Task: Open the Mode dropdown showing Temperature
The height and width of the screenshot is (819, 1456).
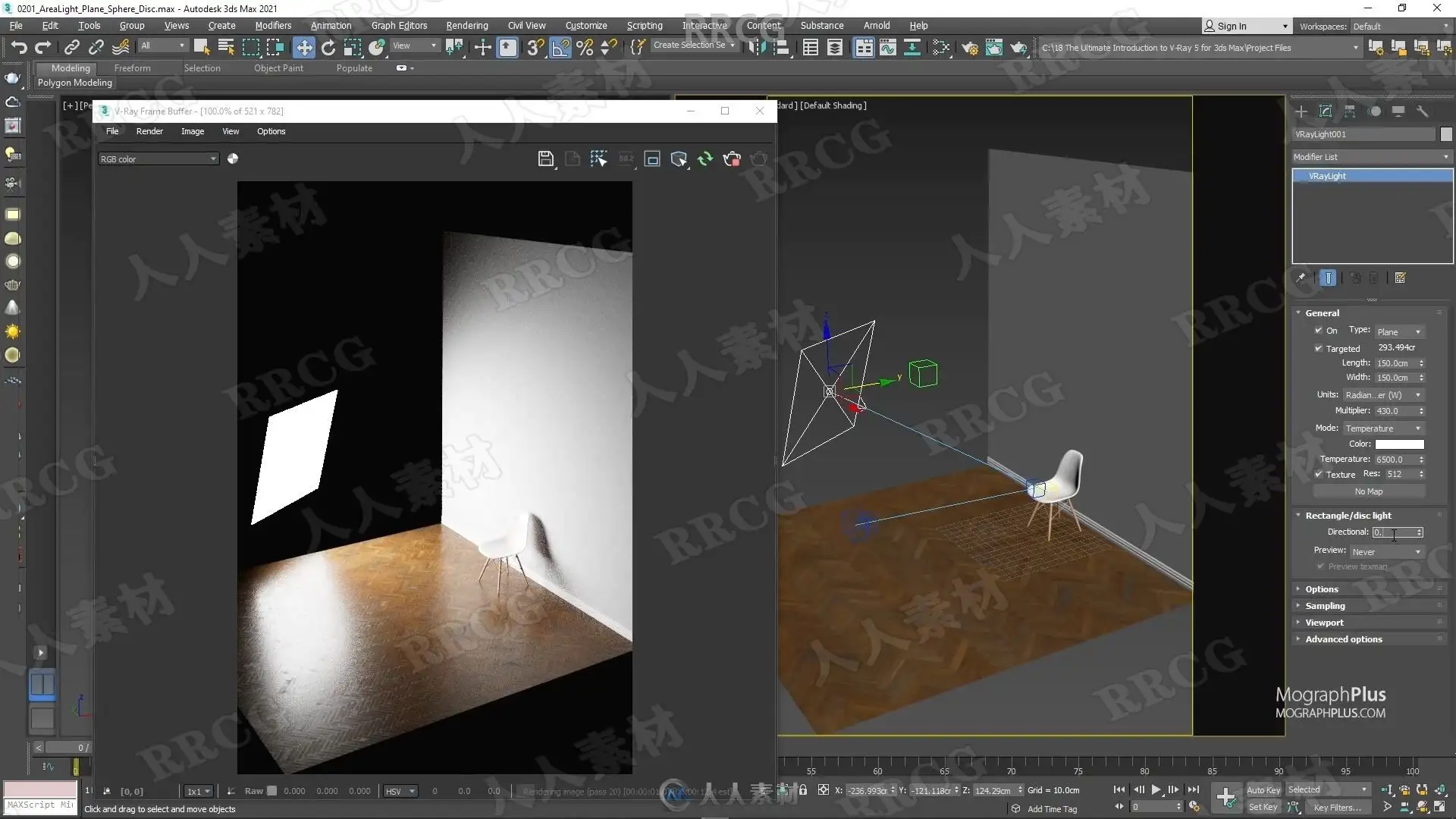Action: pyautogui.click(x=1383, y=428)
